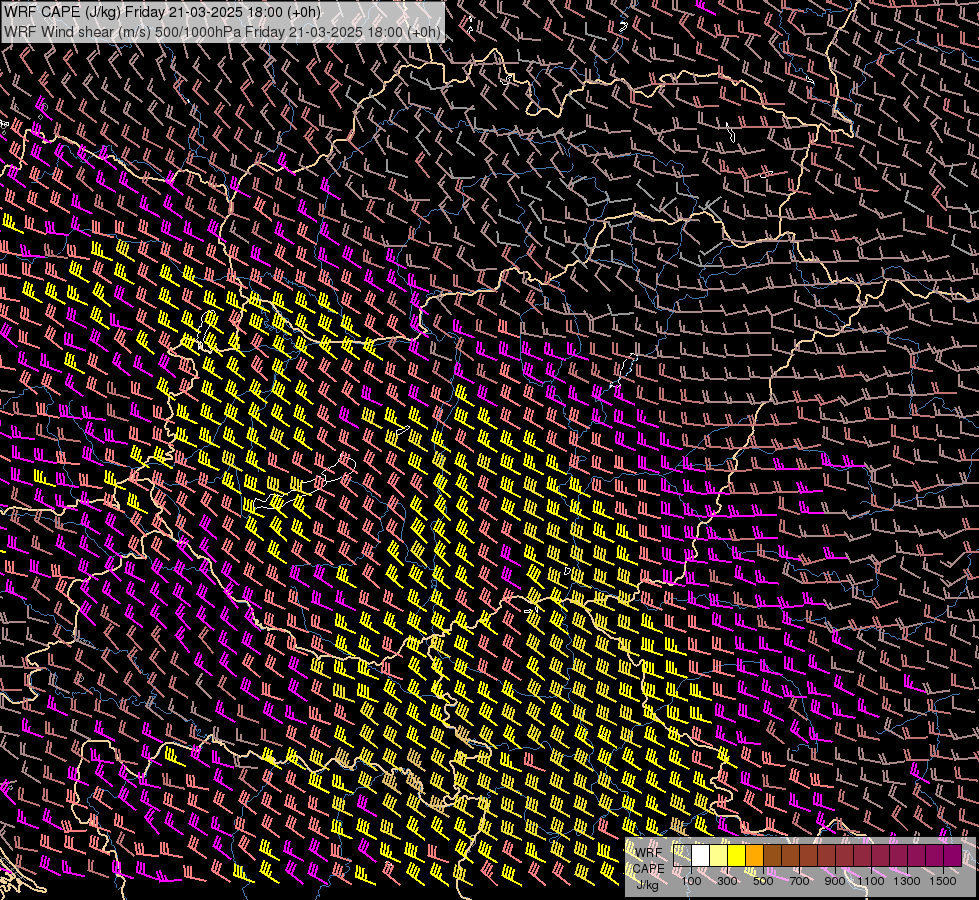Click the legend value "1300"
Image resolution: width=979 pixels, height=900 pixels.
point(907,881)
